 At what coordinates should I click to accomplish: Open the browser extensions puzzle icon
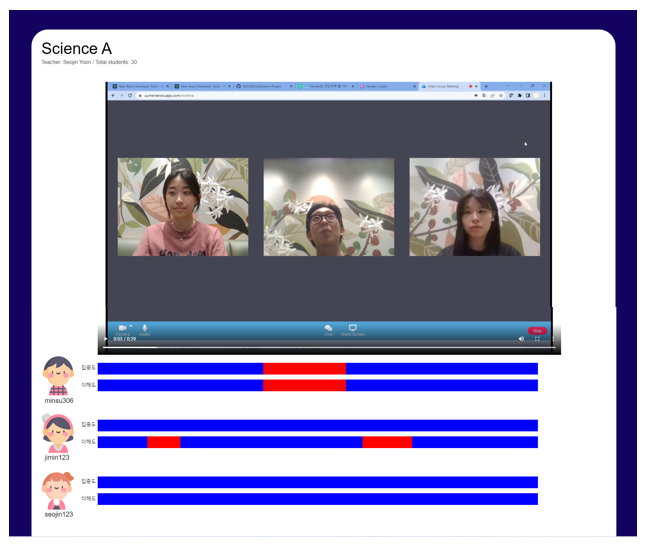pyautogui.click(x=519, y=96)
